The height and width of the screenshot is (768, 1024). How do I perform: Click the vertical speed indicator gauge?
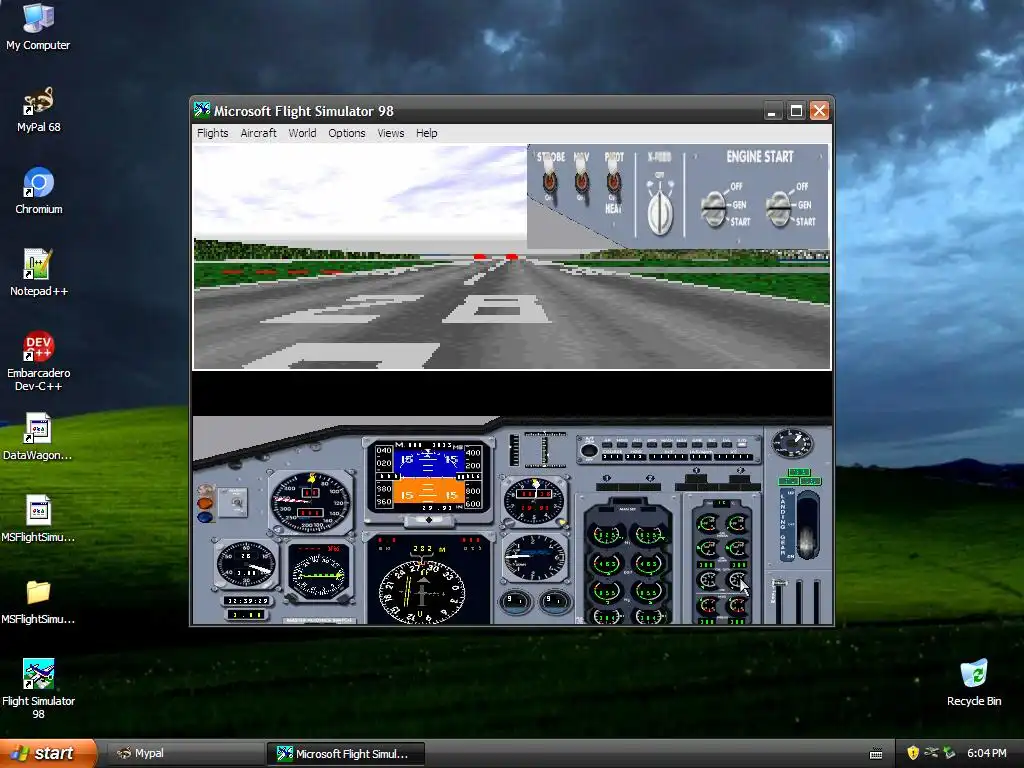pos(534,557)
